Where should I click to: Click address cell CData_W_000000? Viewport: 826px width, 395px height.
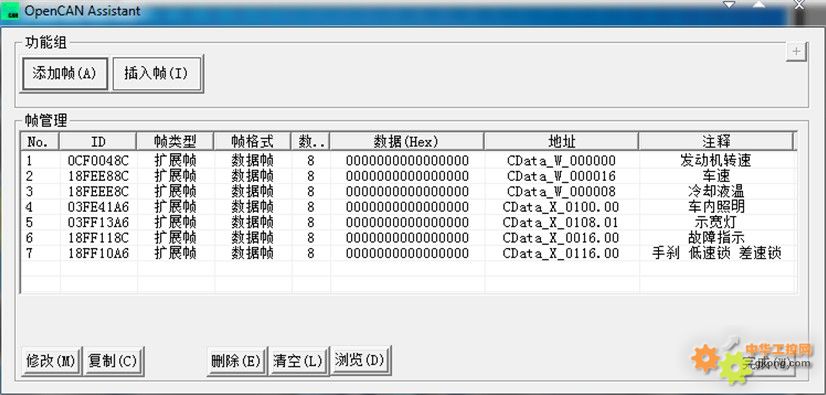point(561,160)
